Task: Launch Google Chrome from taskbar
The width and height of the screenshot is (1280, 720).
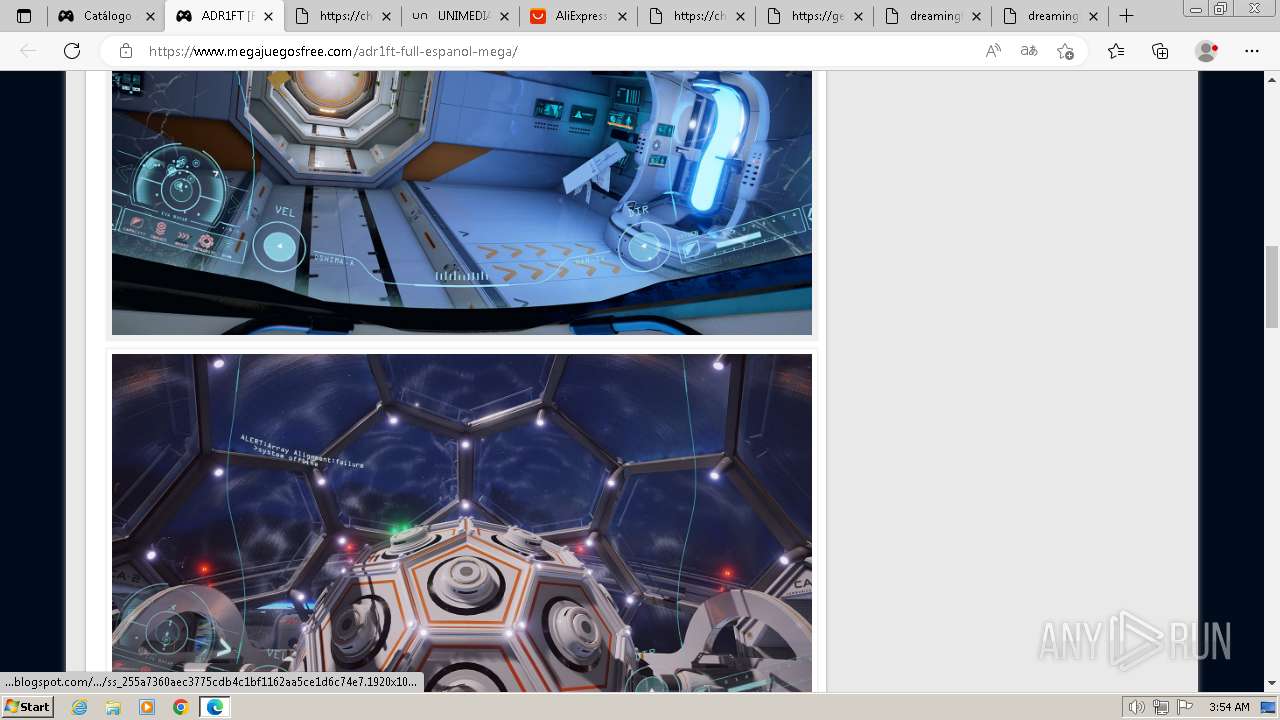Action: (x=180, y=707)
